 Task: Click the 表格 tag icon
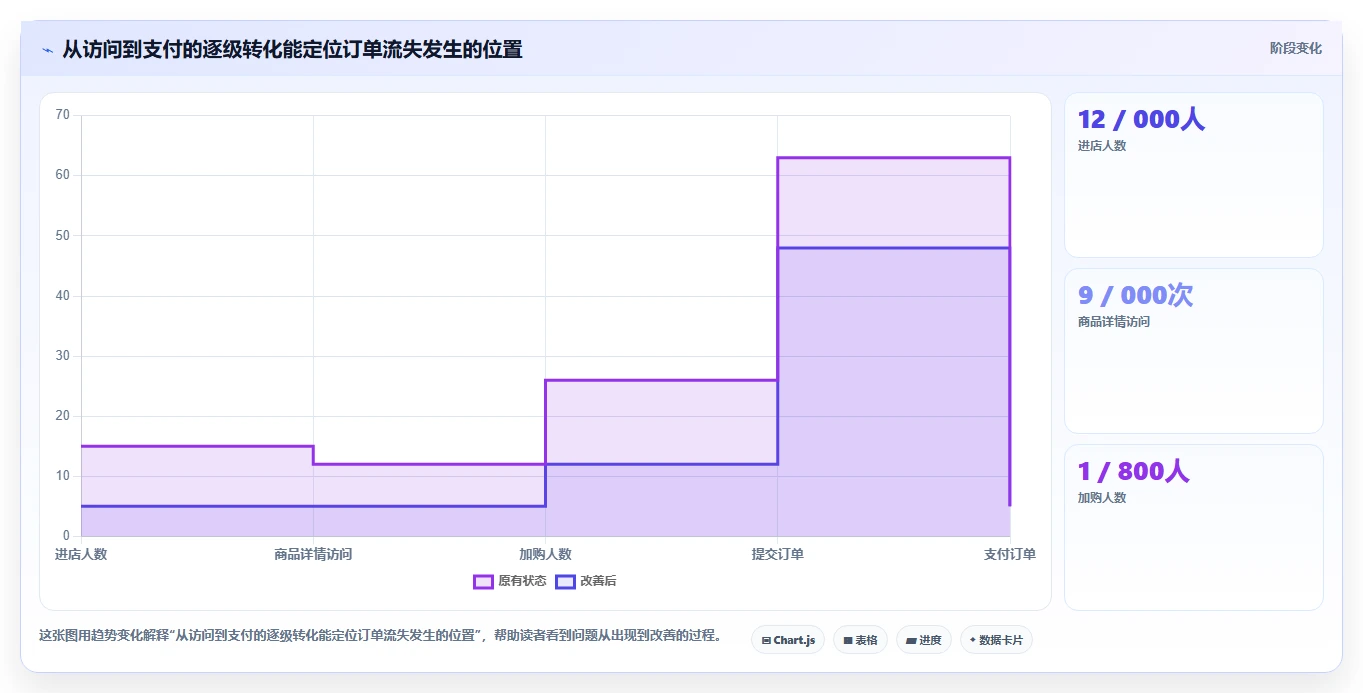[848, 640]
